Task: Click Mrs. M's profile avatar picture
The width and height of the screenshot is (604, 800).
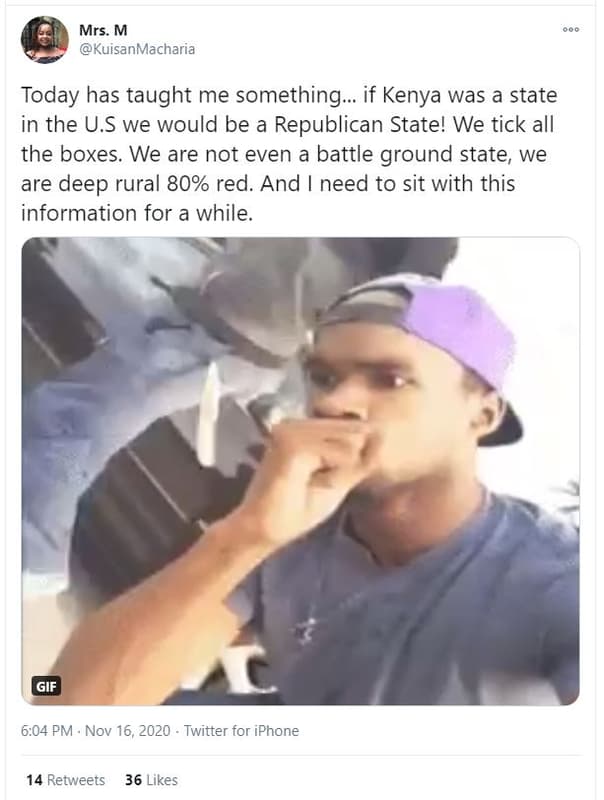Action: click(45, 39)
